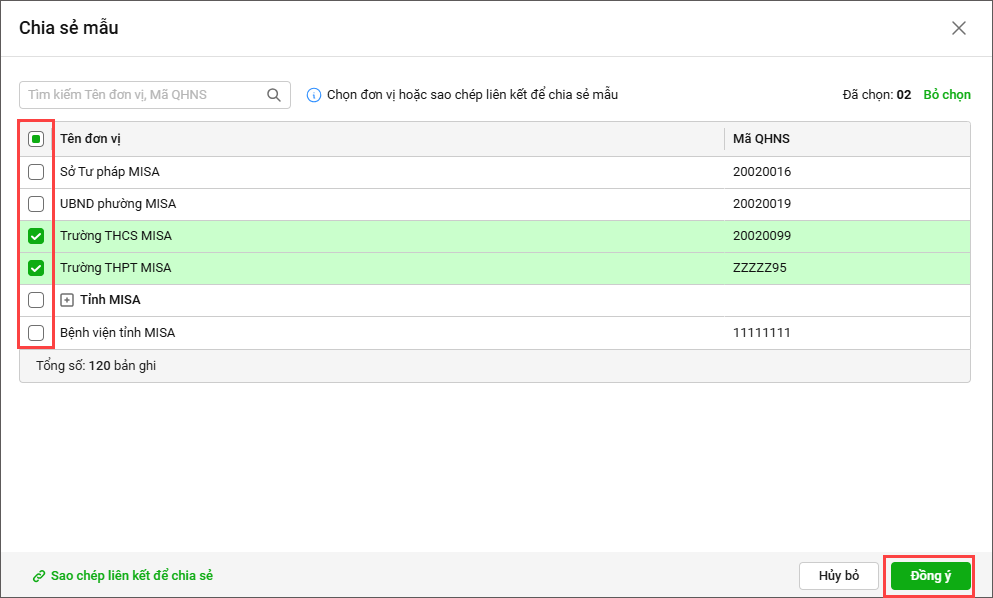Tick the UBND phường MISA checkbox

[36, 204]
